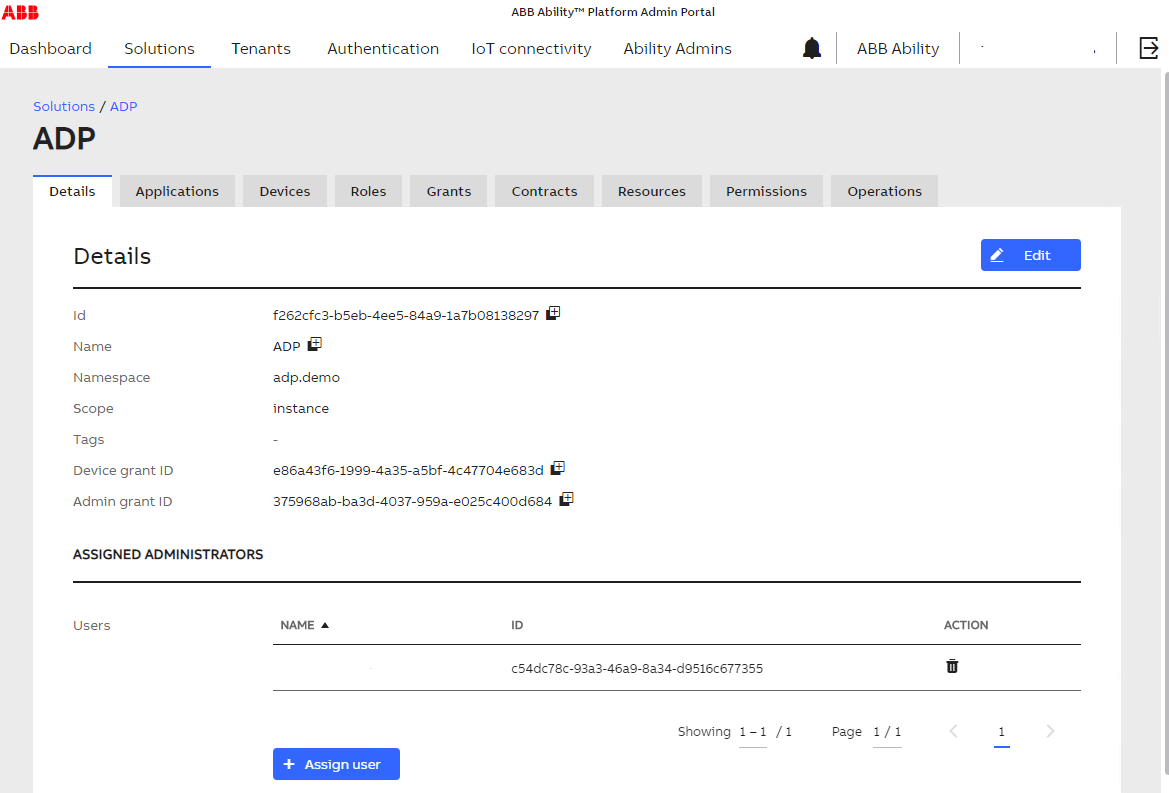Go to previous page chevron
This screenshot has width=1169, height=793.
[x=954, y=731]
